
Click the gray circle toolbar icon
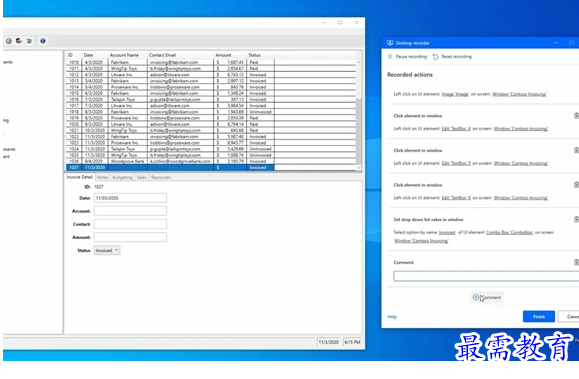(x=8, y=41)
